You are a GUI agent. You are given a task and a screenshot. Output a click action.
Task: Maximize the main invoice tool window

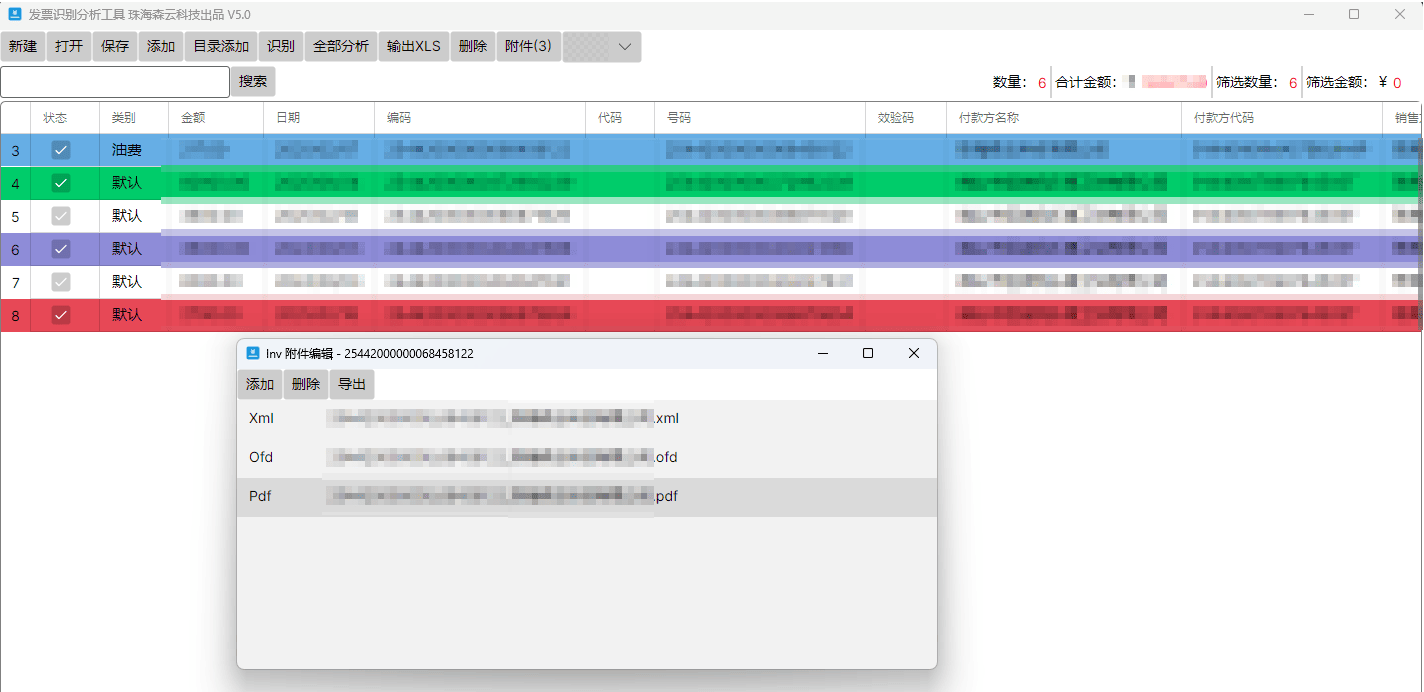pos(1354,14)
